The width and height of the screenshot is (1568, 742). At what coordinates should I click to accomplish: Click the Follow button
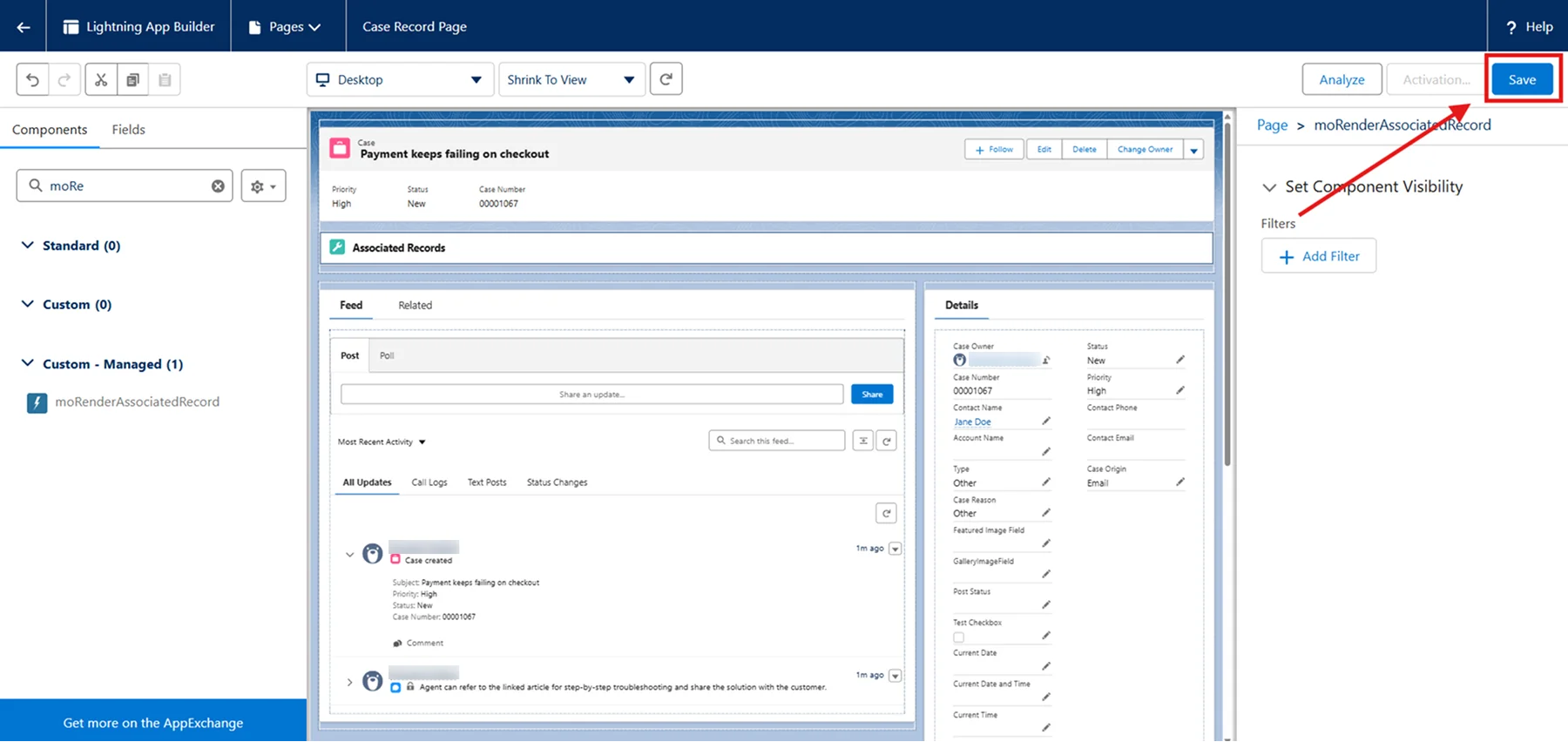(x=994, y=150)
